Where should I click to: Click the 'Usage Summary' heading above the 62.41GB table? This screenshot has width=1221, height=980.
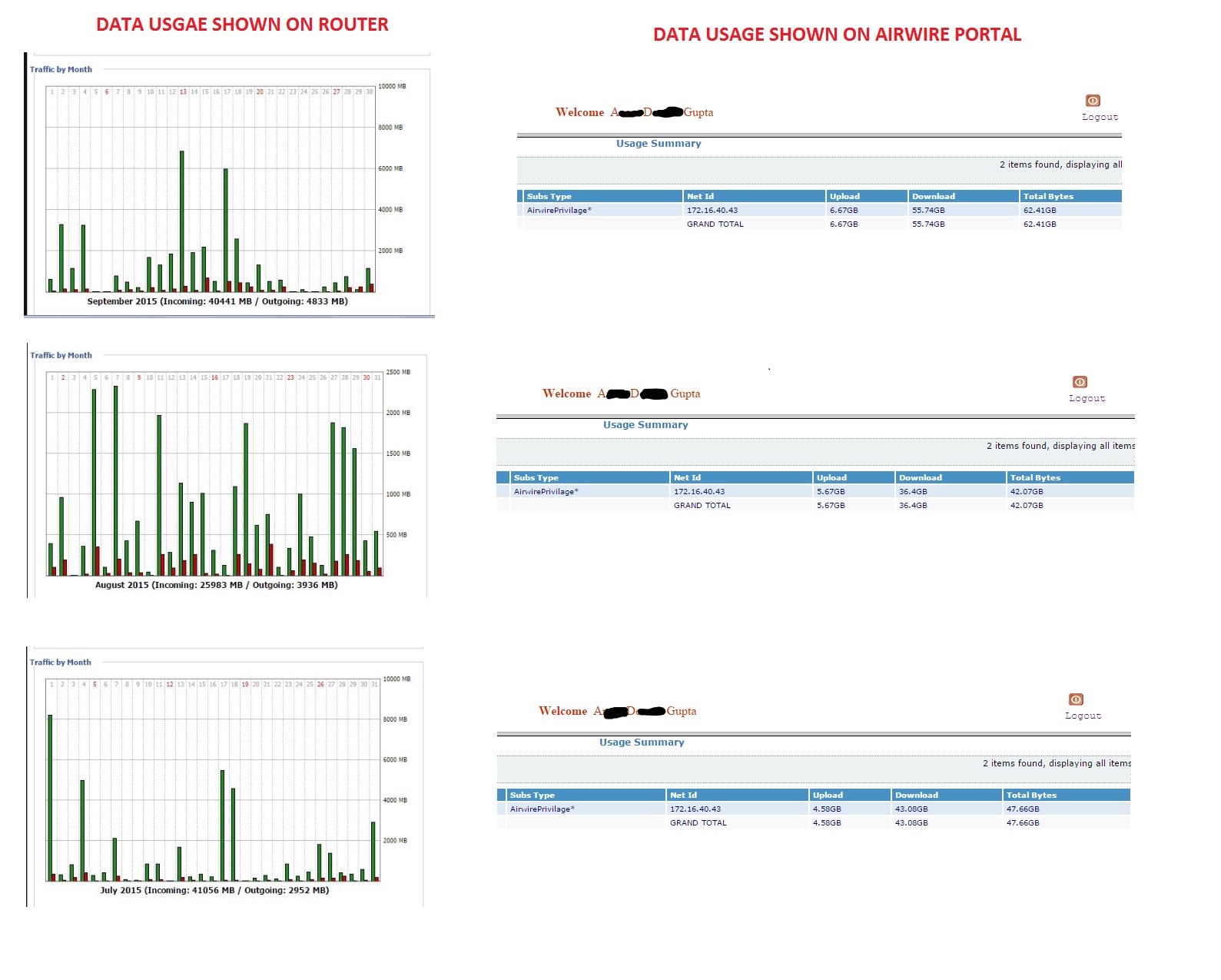659,144
